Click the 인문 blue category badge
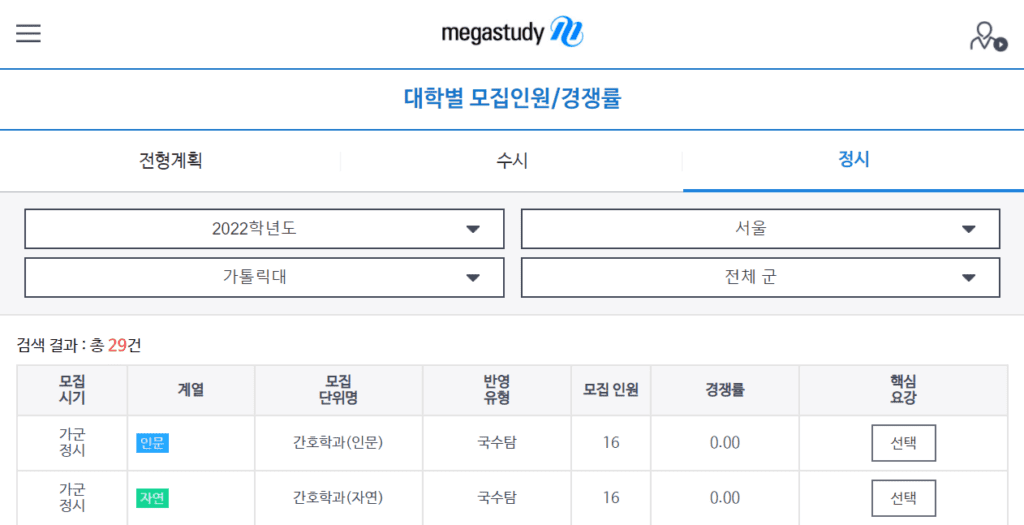Viewport: 1024px width, 525px height. [153, 443]
